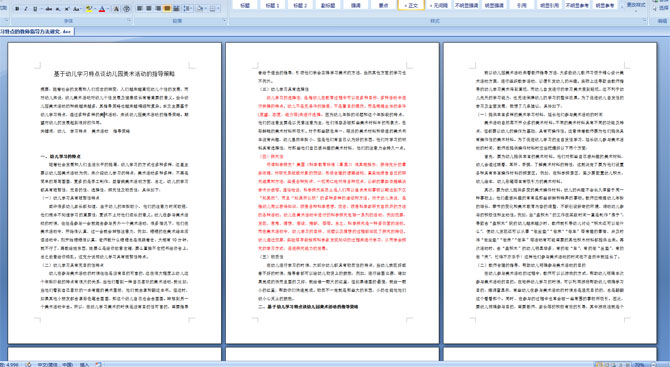The height and width of the screenshot is (367, 670).
Task: Click 插入 mode in status bar
Action: pos(84,364)
